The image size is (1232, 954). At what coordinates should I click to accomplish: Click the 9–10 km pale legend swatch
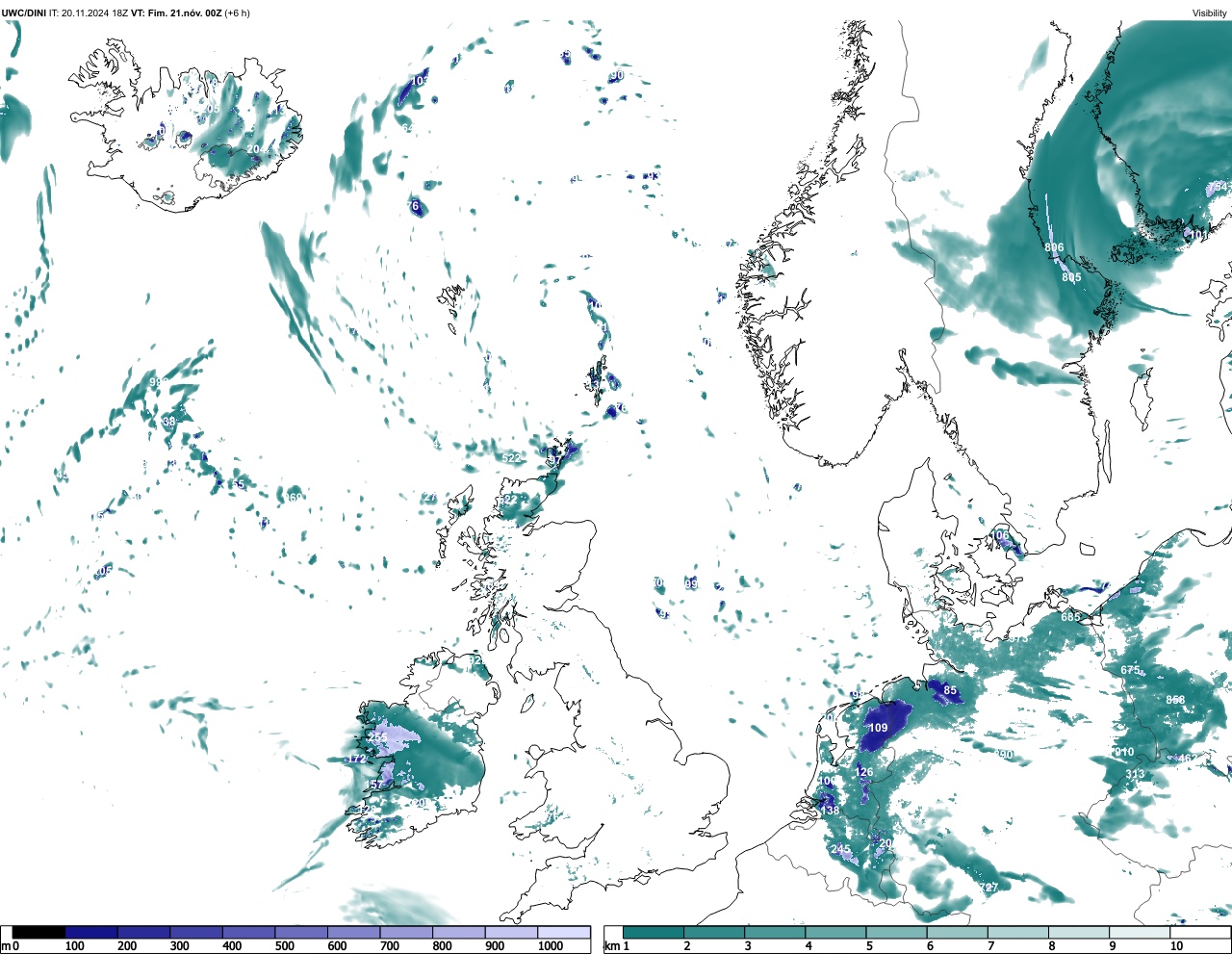(1141, 933)
